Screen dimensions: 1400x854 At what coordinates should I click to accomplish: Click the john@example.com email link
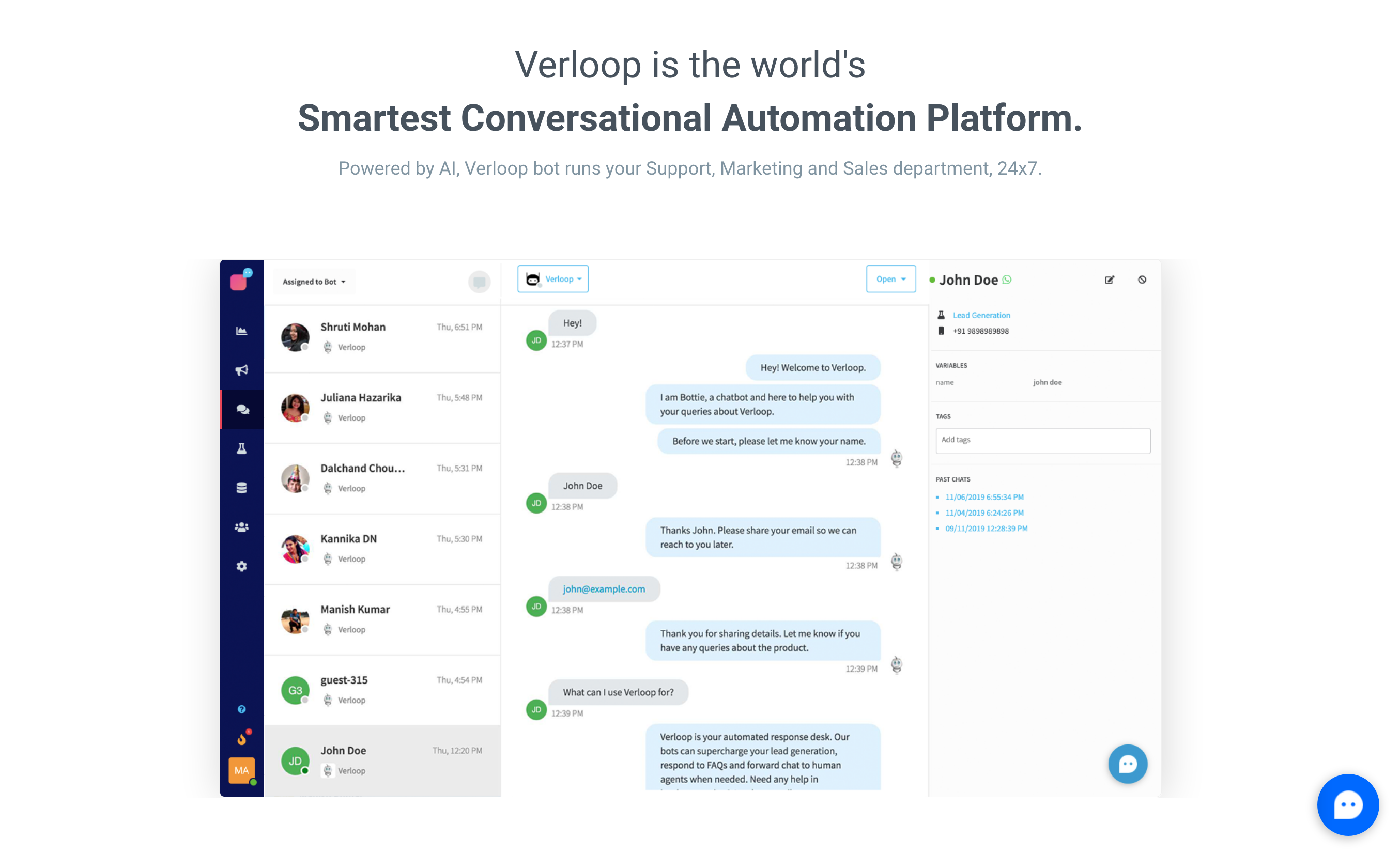[x=605, y=590]
